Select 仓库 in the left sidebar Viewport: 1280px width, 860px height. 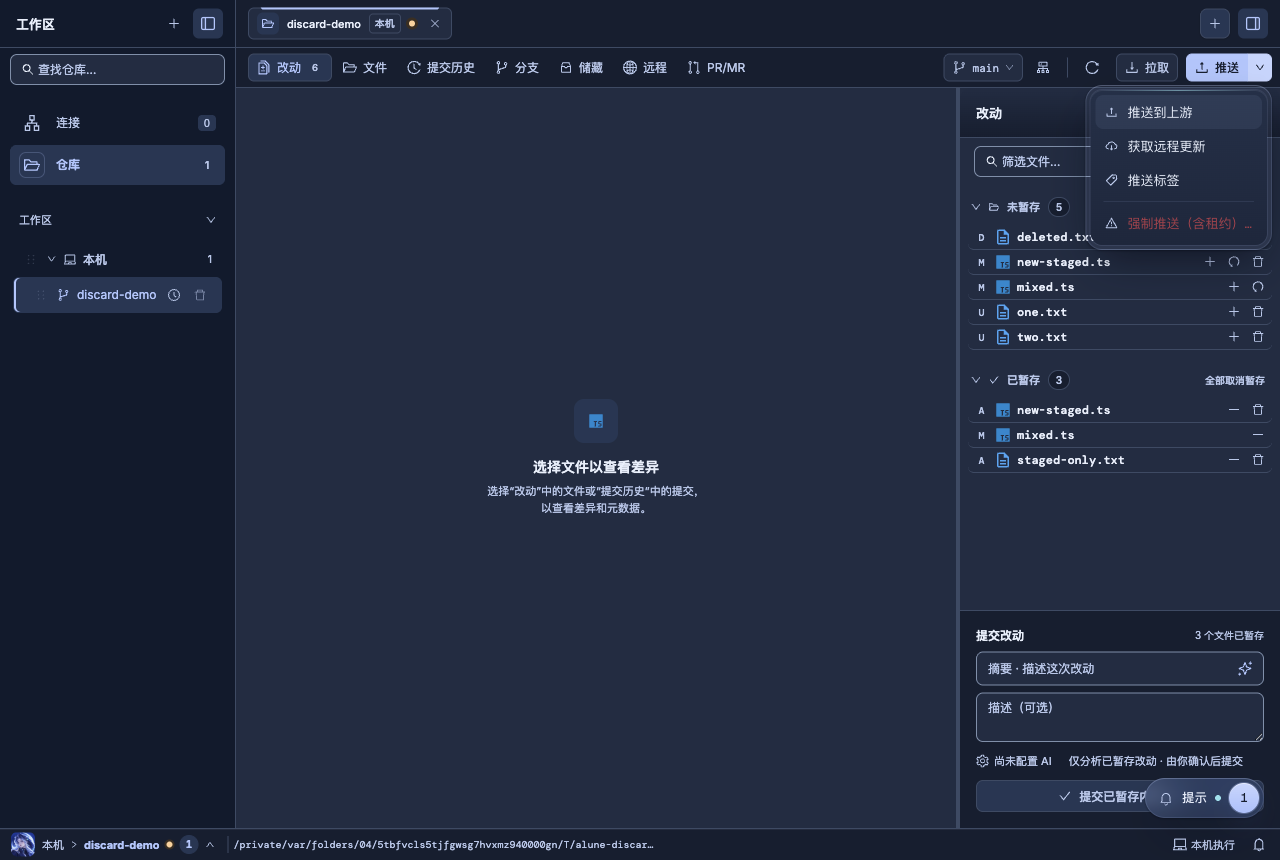coord(117,165)
